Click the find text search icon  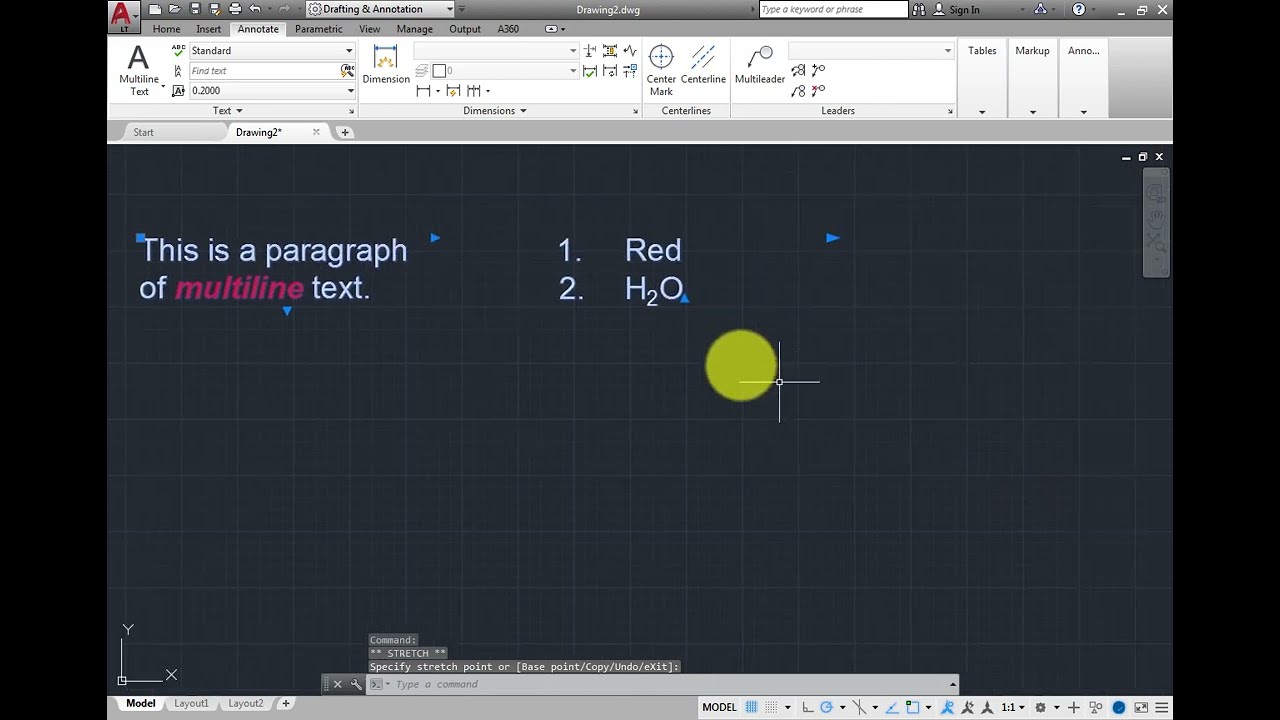(x=347, y=71)
